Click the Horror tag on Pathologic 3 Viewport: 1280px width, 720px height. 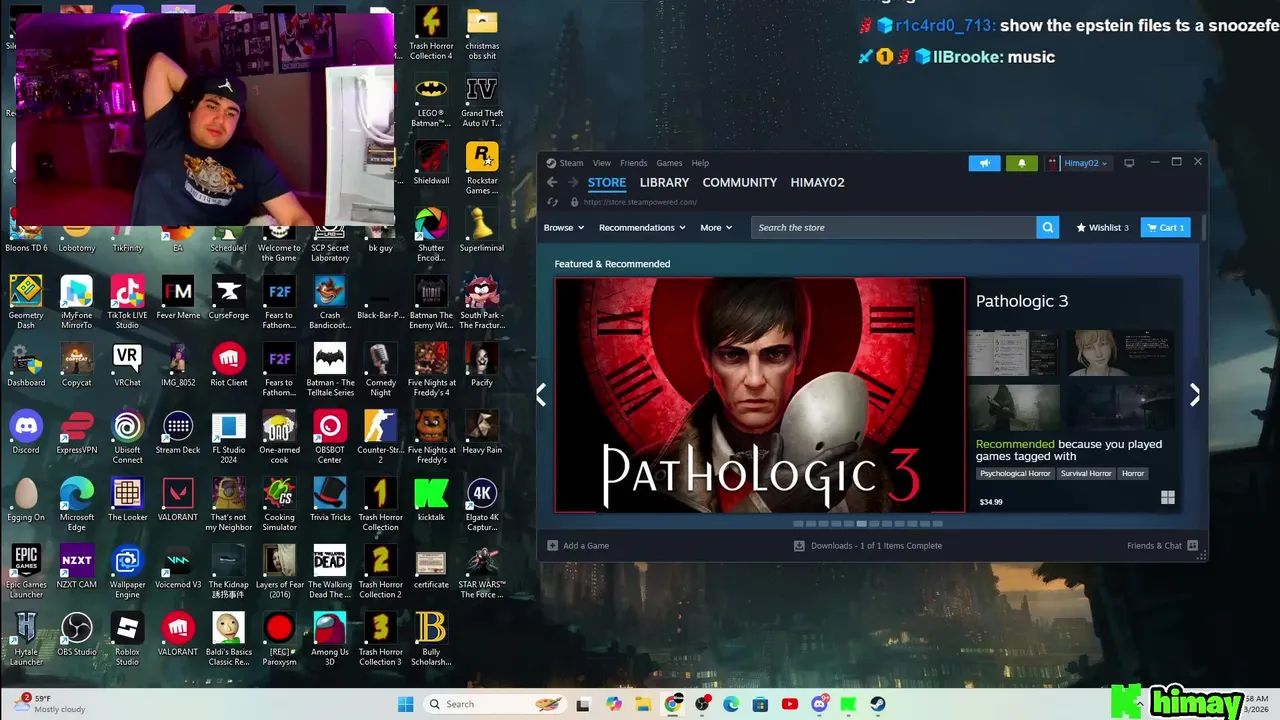(1133, 474)
